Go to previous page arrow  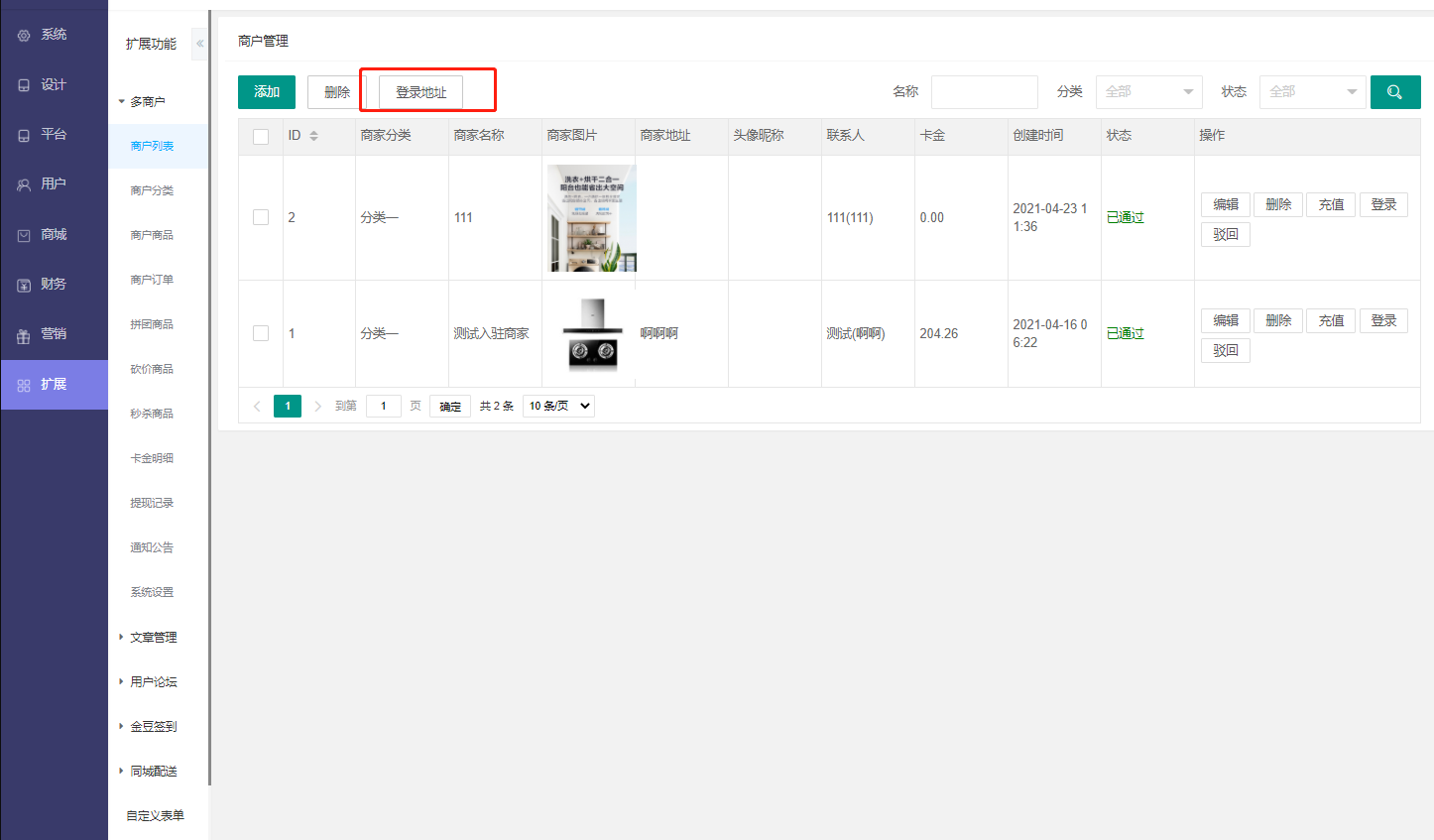[x=257, y=406]
